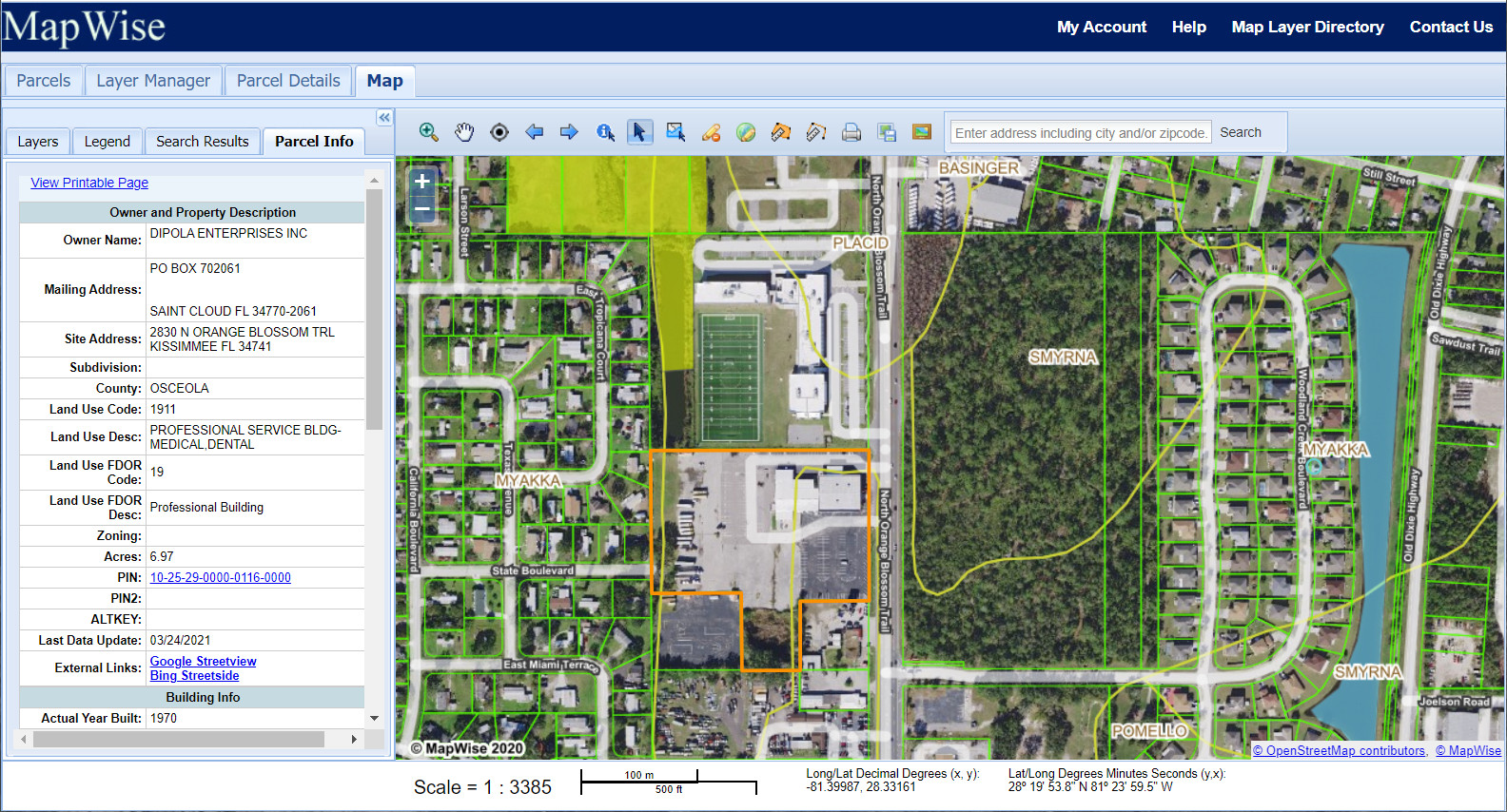Image resolution: width=1507 pixels, height=812 pixels.
Task: Go to previous map extent arrow
Action: 535,132
